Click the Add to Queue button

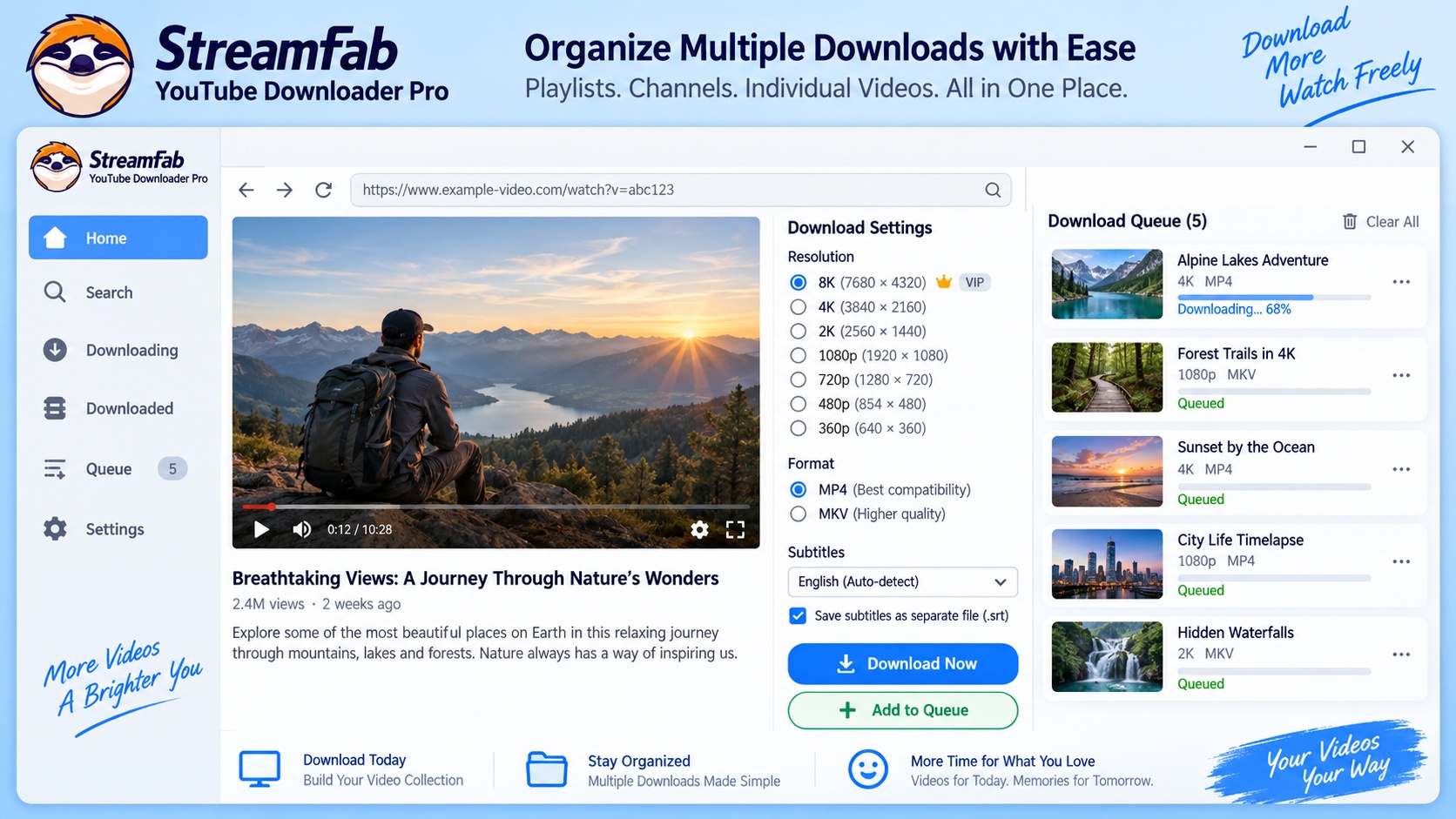[x=903, y=710]
